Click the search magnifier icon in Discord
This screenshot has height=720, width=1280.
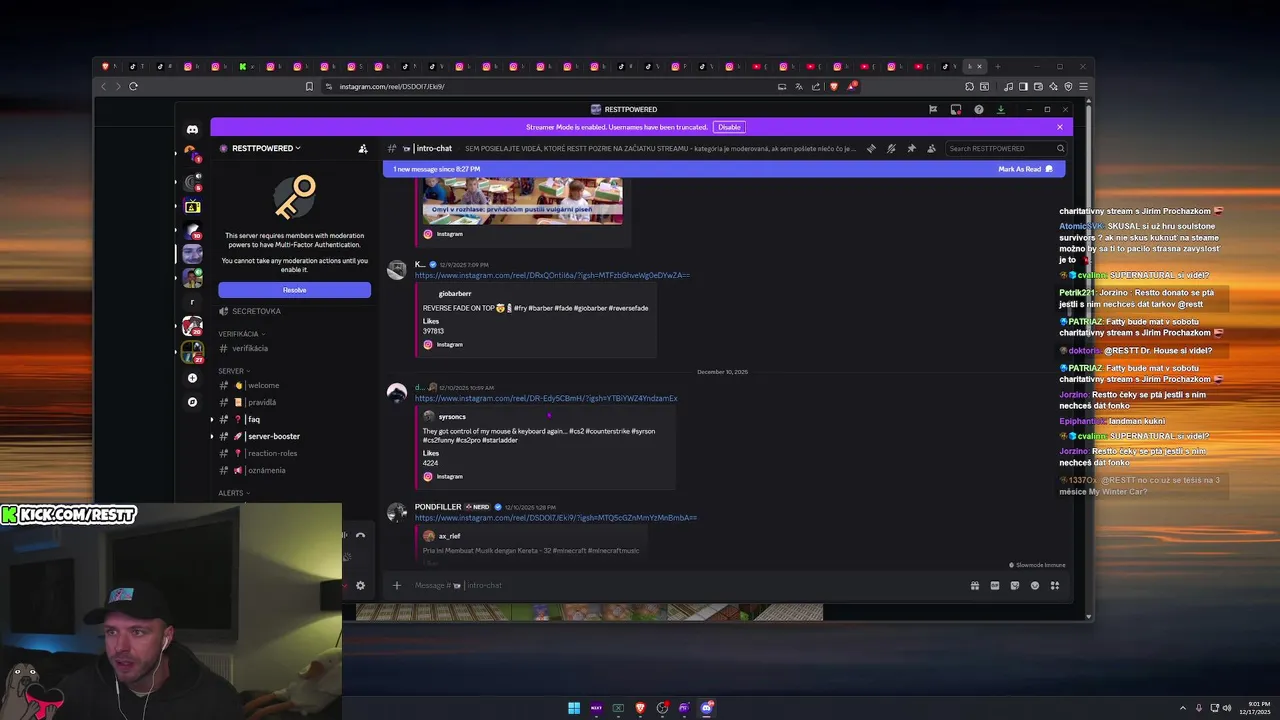point(1060,148)
